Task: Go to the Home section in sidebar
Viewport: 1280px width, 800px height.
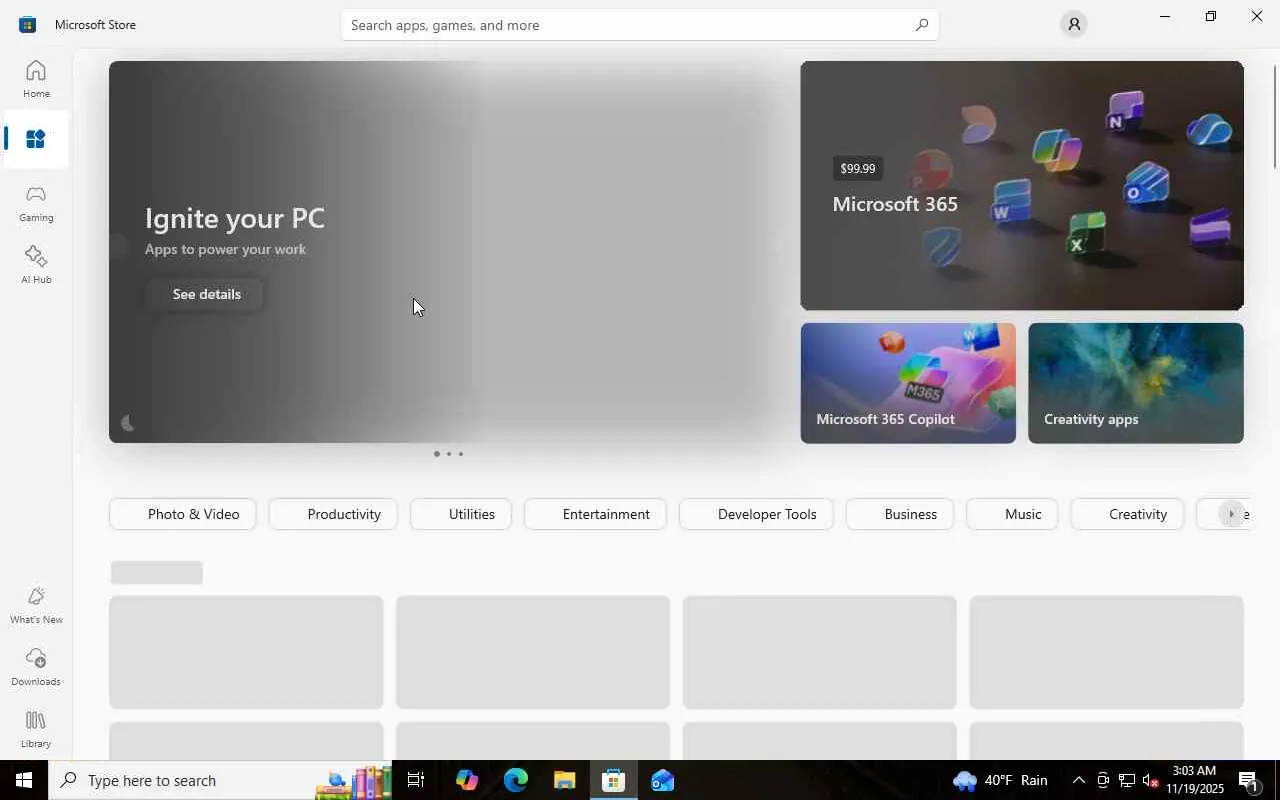Action: 36,78
